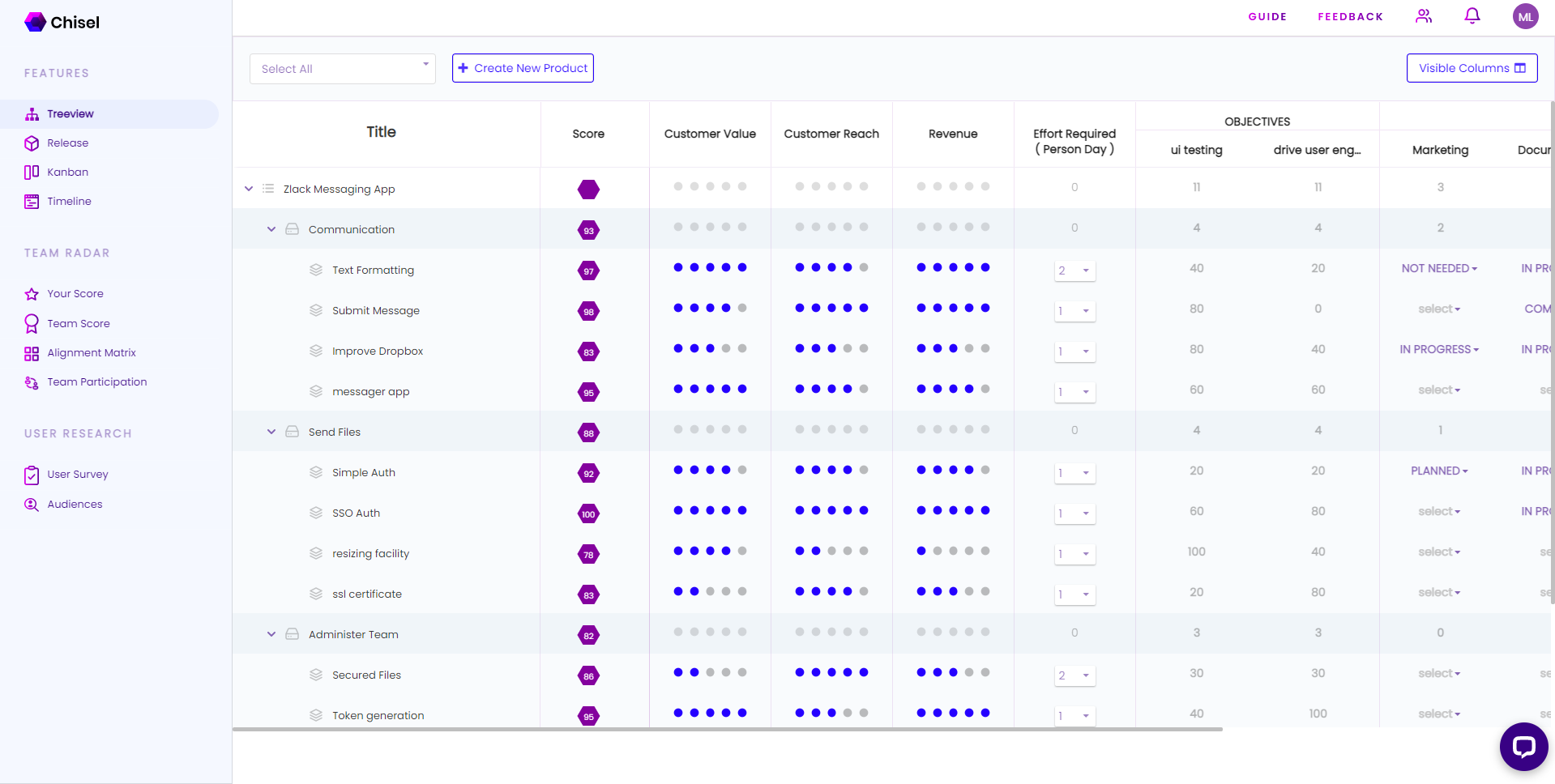Select the Audiences icon

pyautogui.click(x=32, y=504)
